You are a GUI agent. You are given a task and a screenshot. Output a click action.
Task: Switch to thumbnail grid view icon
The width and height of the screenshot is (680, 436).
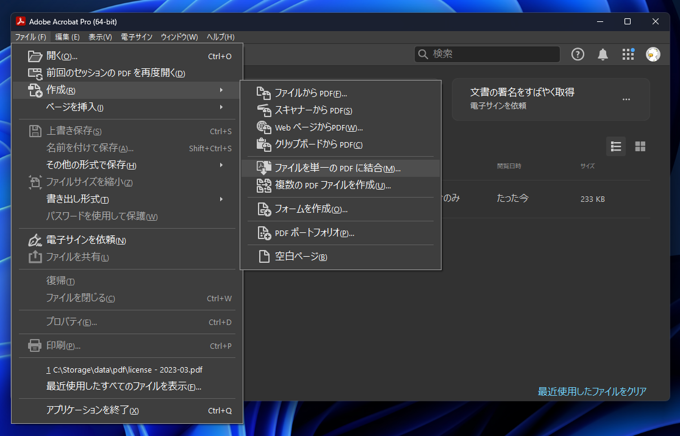tap(640, 147)
